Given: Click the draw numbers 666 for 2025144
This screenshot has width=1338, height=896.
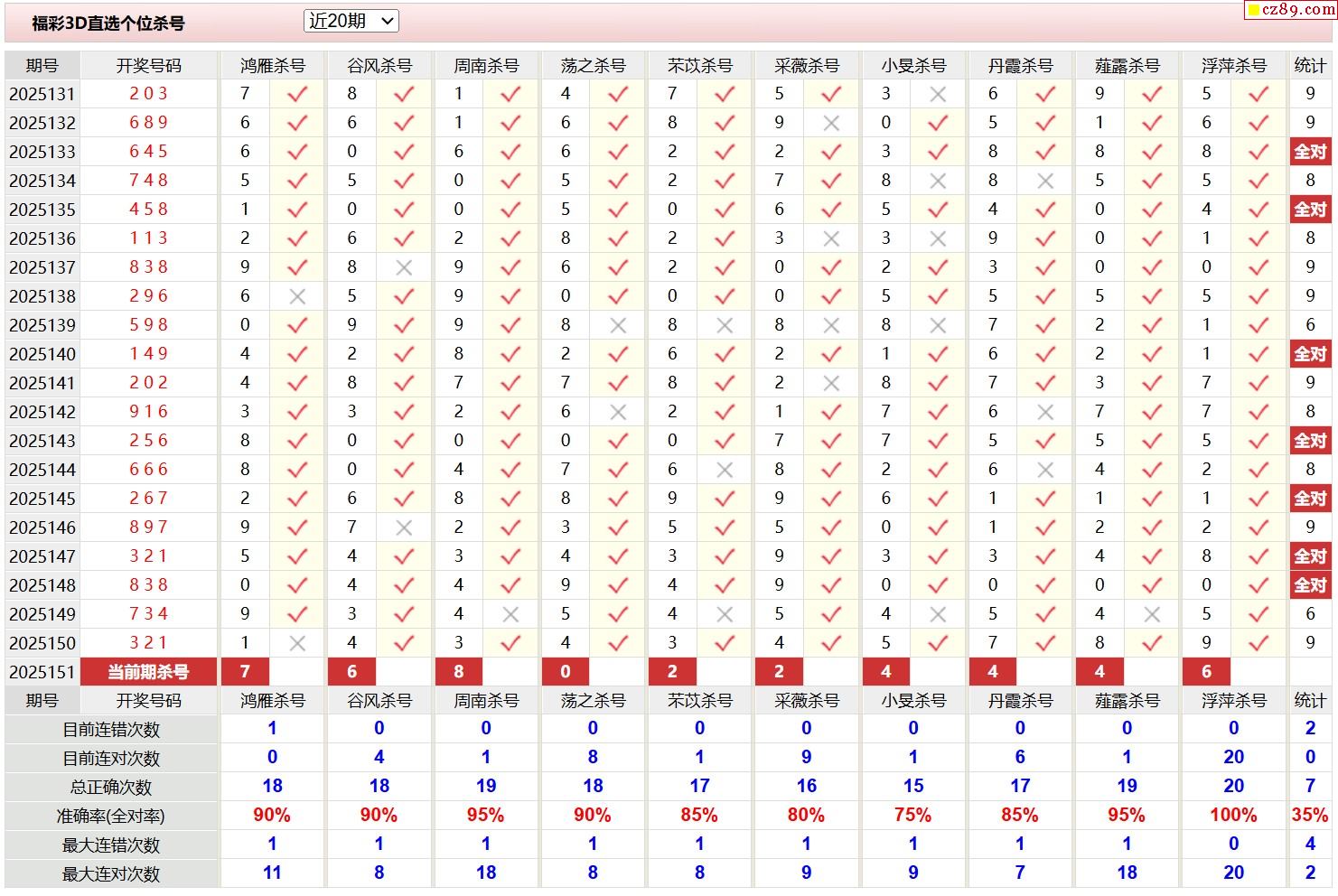Looking at the screenshot, I should coord(149,470).
